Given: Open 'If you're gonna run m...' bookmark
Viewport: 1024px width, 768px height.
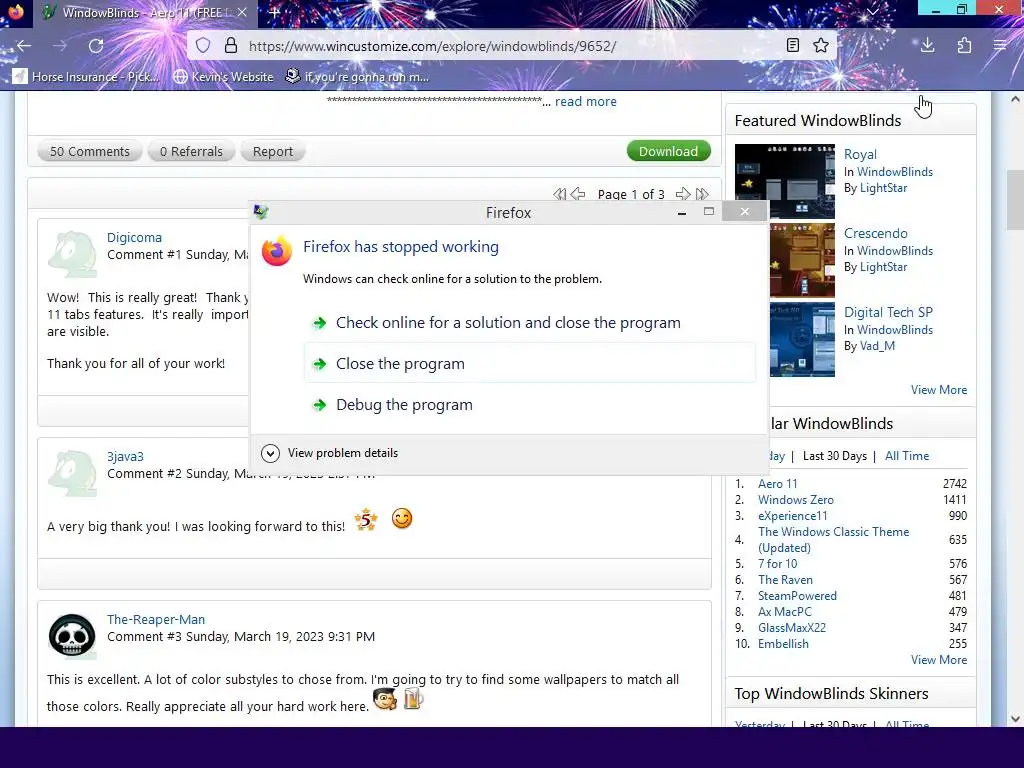Looking at the screenshot, I should tap(357, 76).
